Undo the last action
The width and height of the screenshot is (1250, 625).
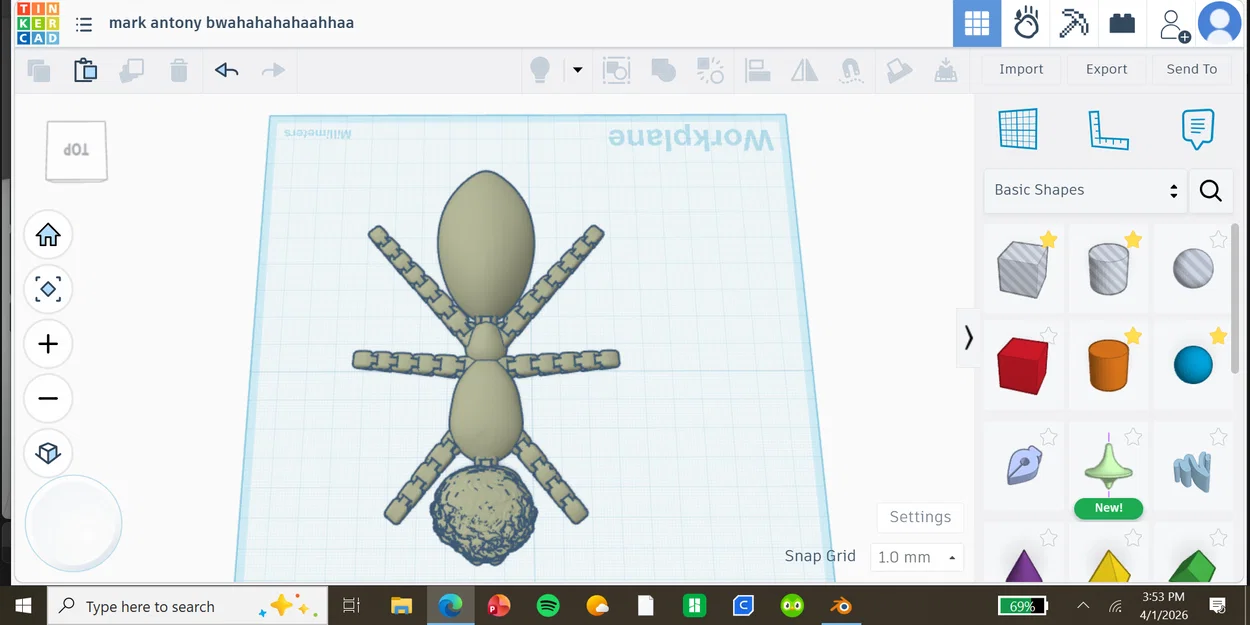226,70
